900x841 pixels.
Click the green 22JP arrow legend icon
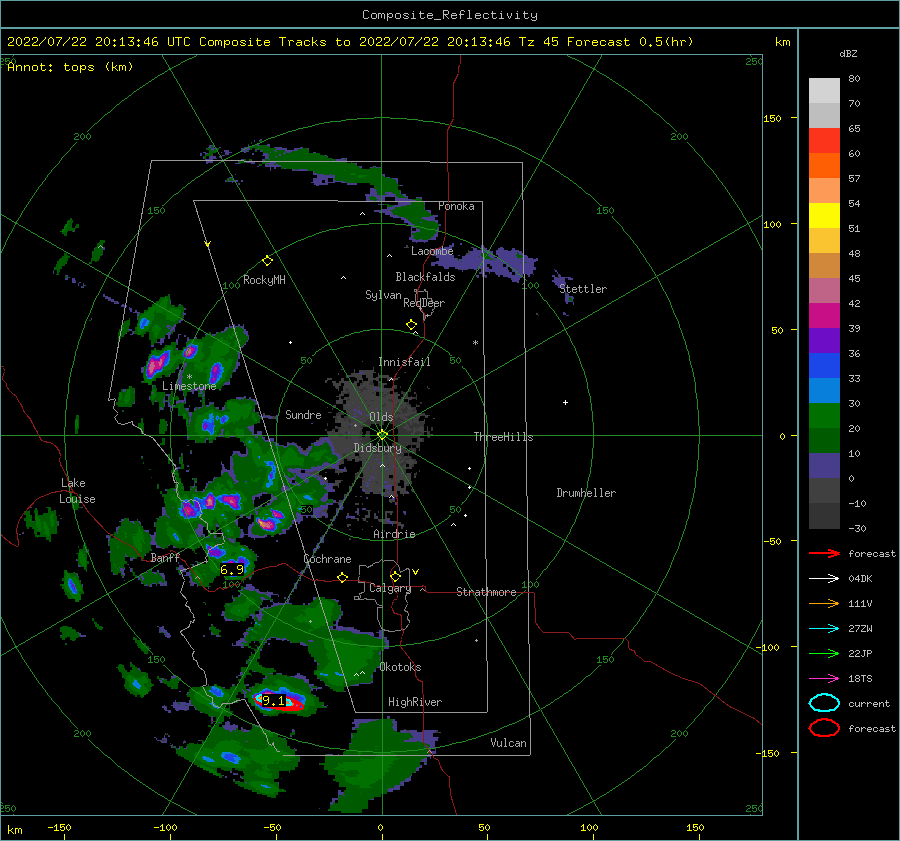click(824, 653)
